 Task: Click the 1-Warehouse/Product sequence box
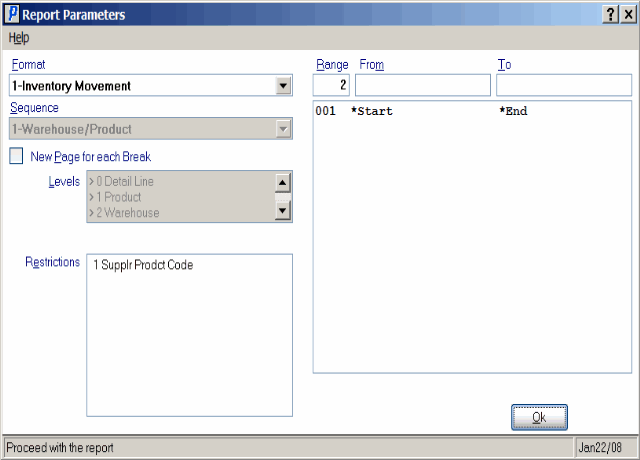click(x=151, y=129)
